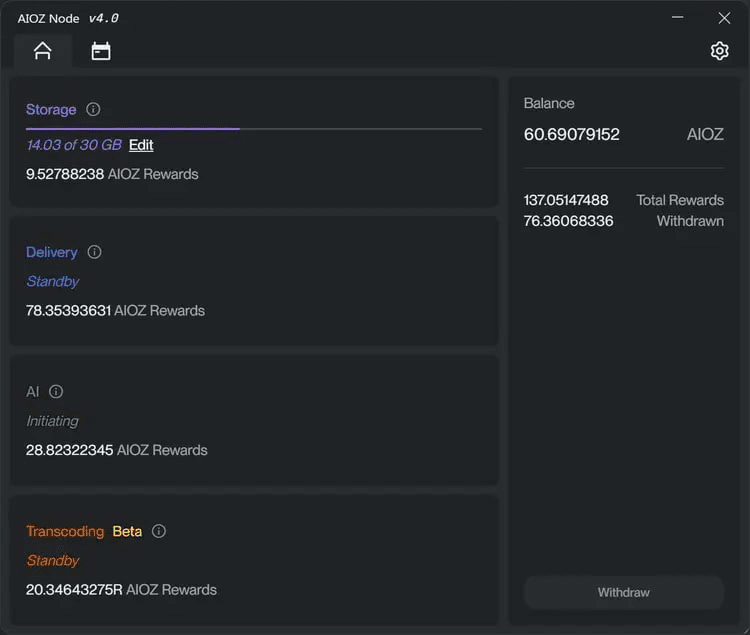The width and height of the screenshot is (750, 635).
Task: Open the Home tab icon
Action: 43,51
